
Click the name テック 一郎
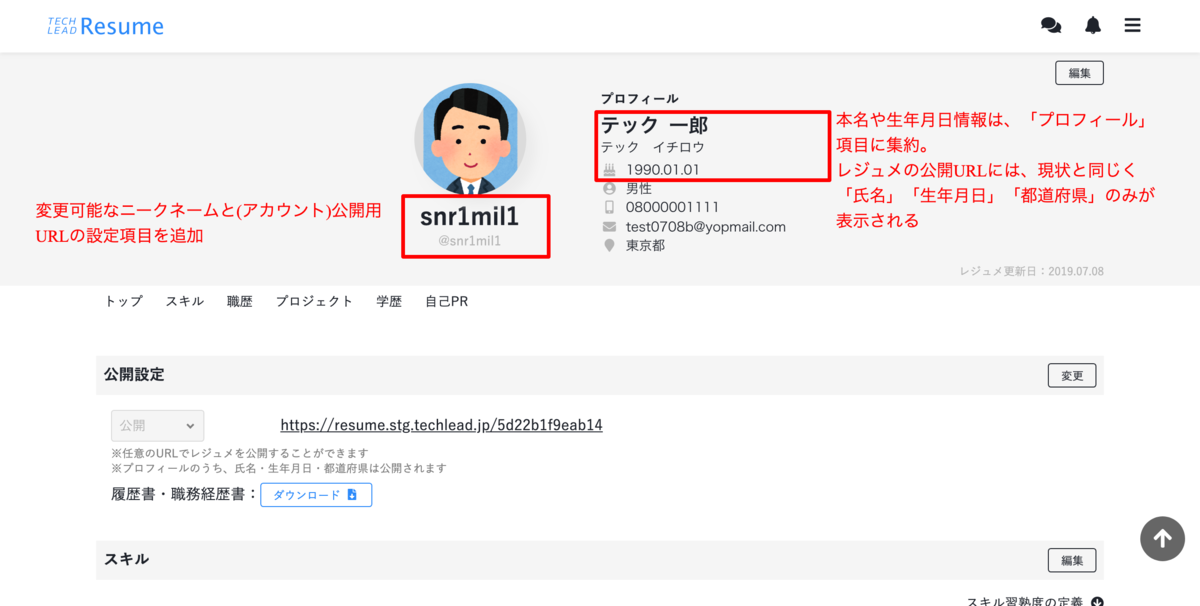tap(654, 125)
